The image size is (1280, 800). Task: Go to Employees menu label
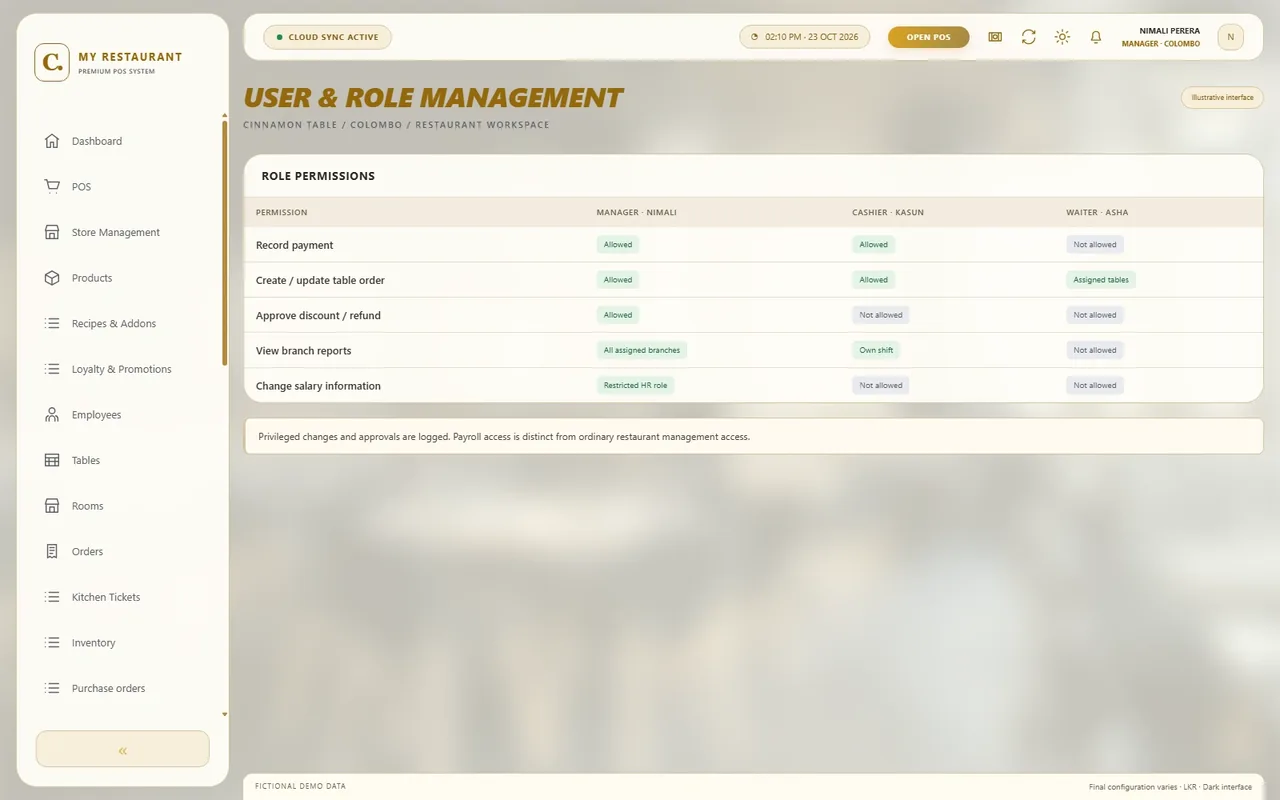(x=96, y=415)
